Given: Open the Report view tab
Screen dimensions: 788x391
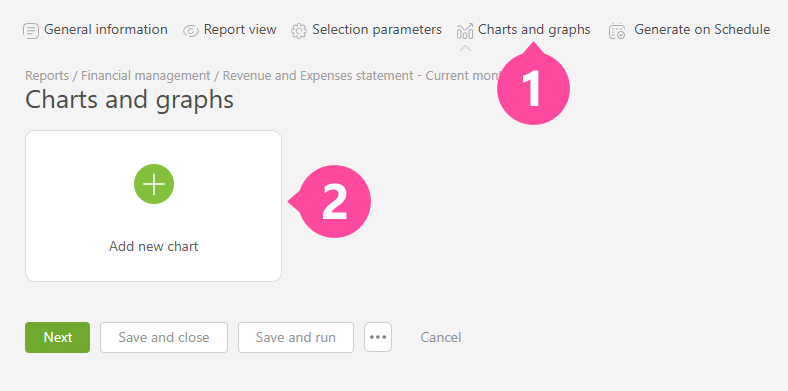Looking at the screenshot, I should coord(230,30).
